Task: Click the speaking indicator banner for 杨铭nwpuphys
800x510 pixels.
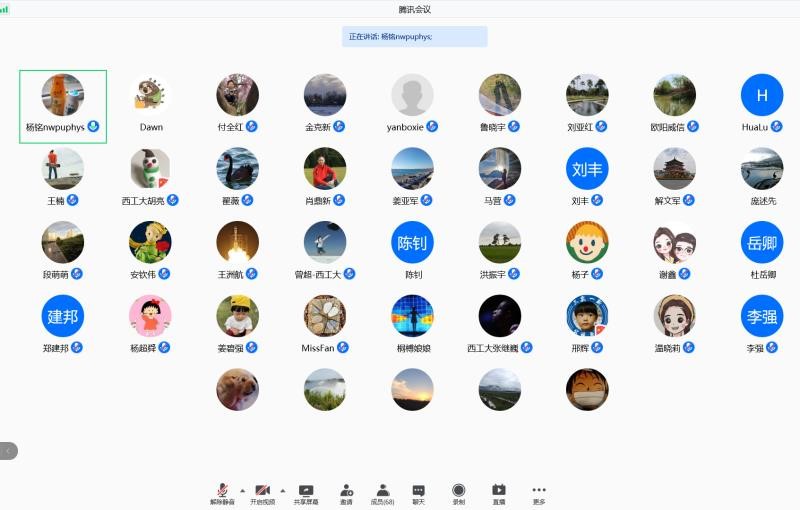Action: tap(414, 36)
